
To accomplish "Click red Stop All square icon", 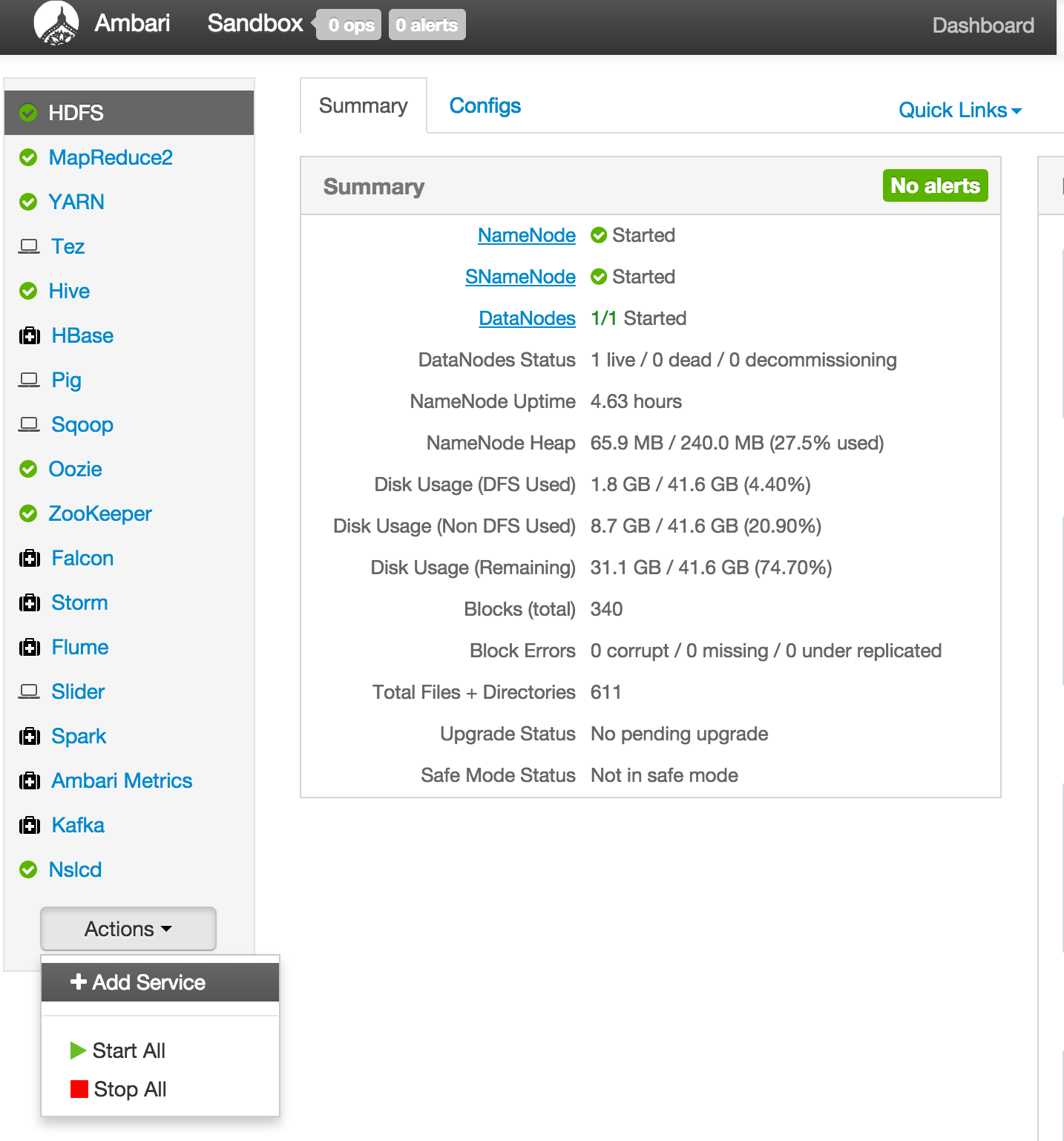I will point(79,1089).
